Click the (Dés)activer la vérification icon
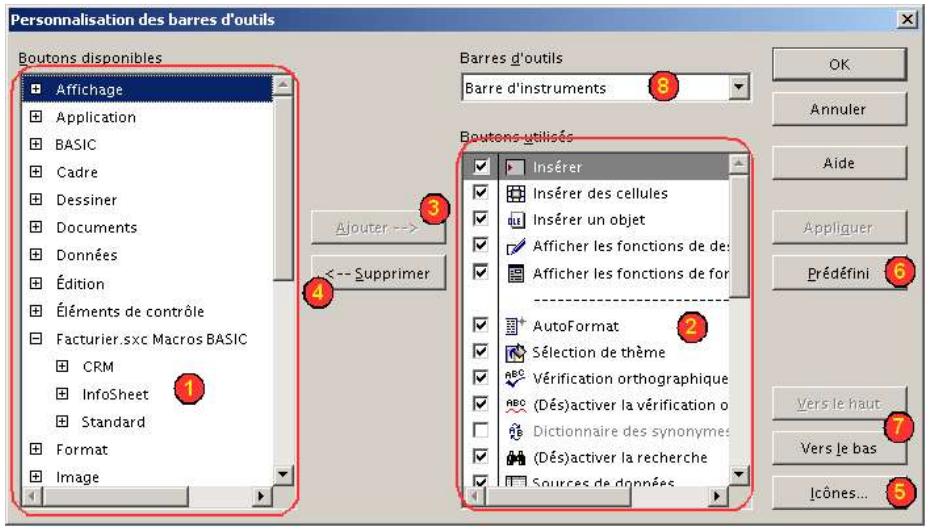Image resolution: width=929 pixels, height=529 pixels. point(515,405)
